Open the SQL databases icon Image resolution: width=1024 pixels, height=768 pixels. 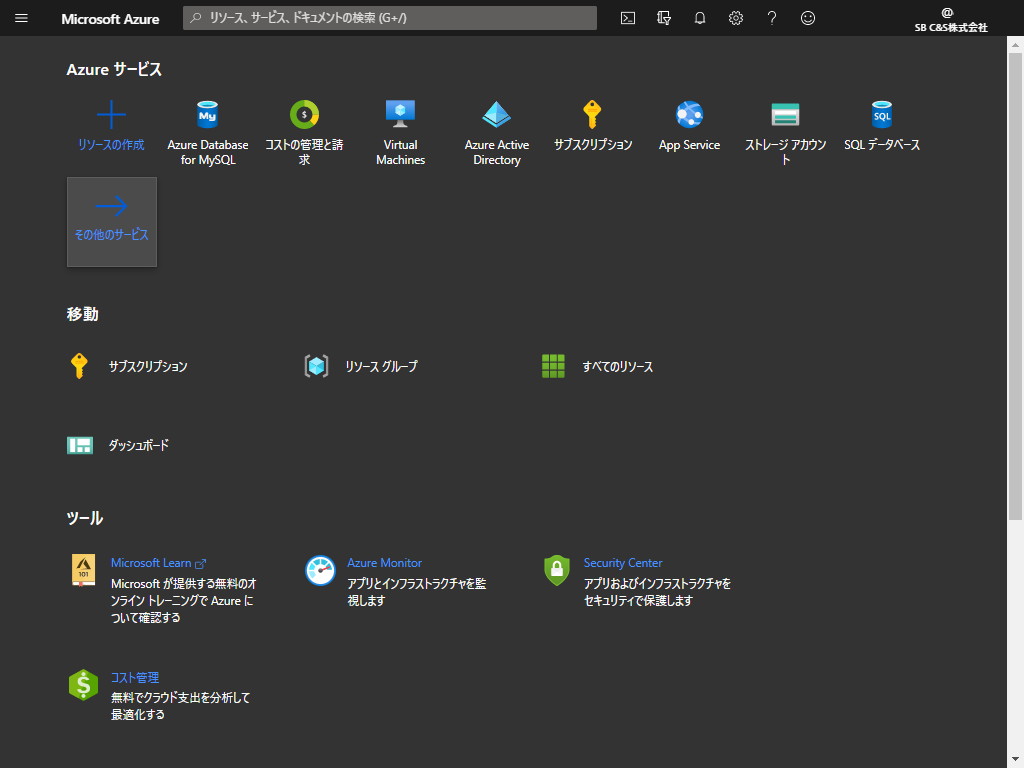tap(882, 114)
